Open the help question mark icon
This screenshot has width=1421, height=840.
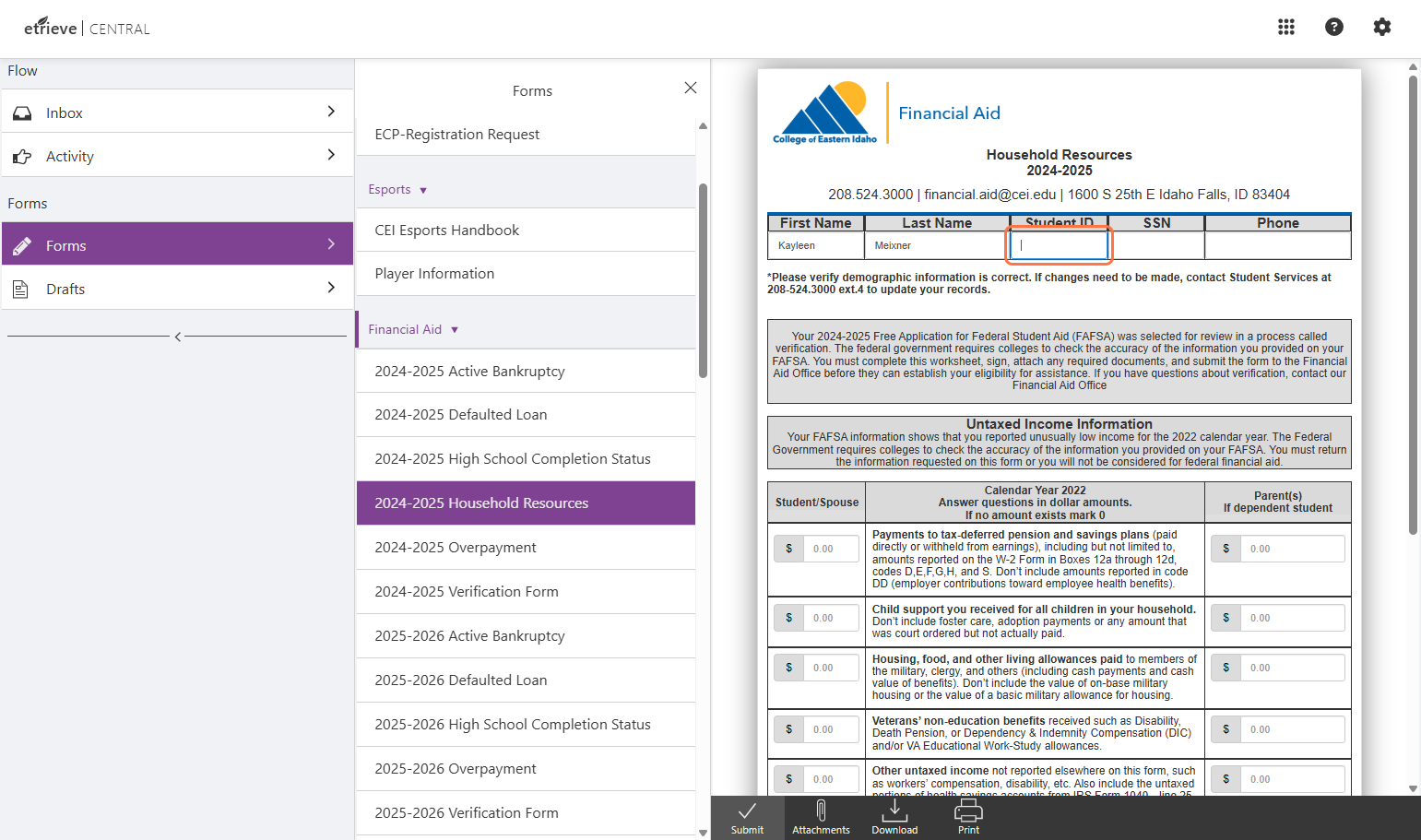[1334, 27]
